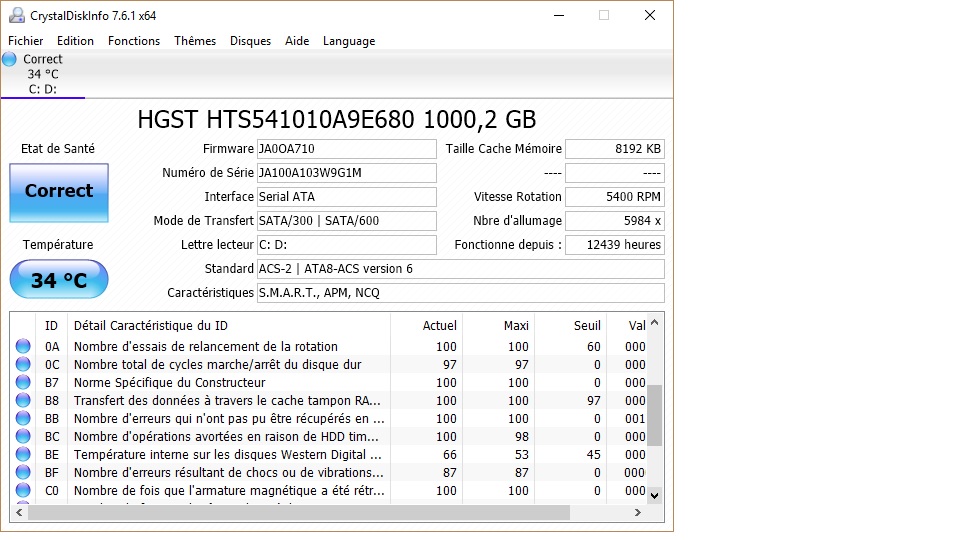Select row Nombre total de cycles marche/arrêt
Image resolution: width=960 pixels, height=540 pixels.
329,364
